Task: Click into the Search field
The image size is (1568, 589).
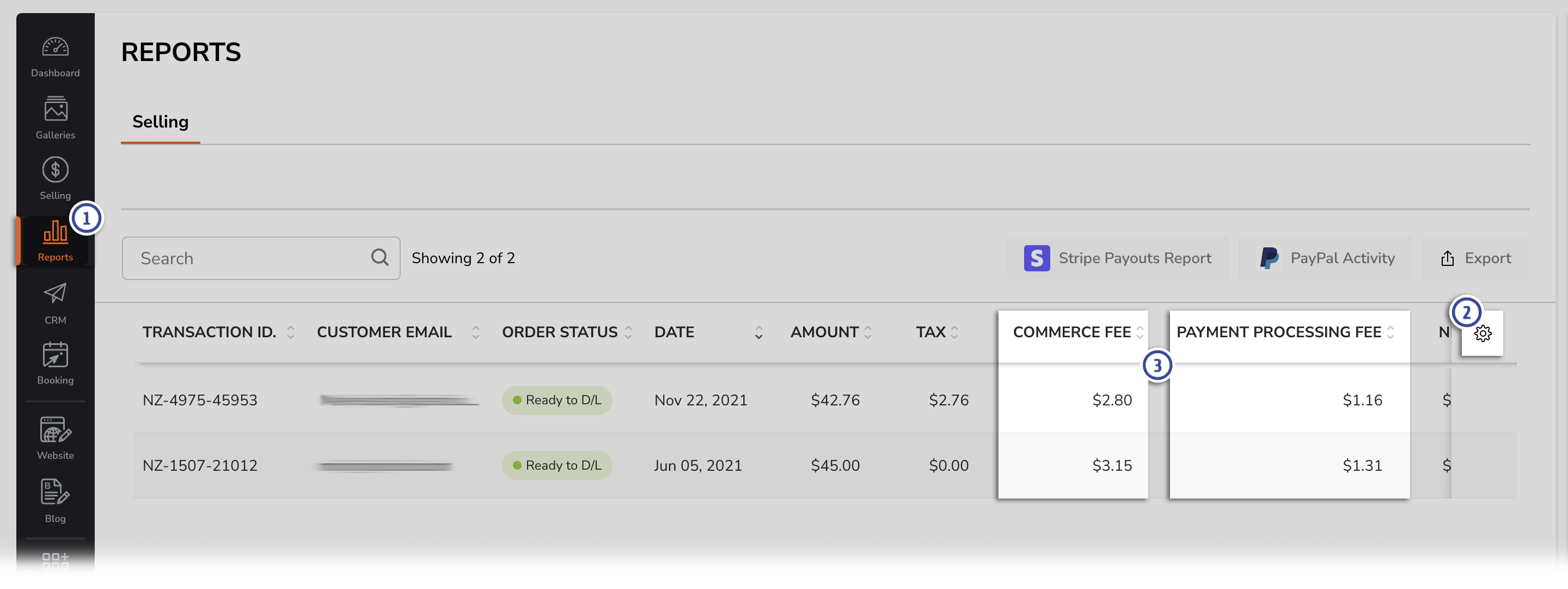Action: (x=261, y=258)
